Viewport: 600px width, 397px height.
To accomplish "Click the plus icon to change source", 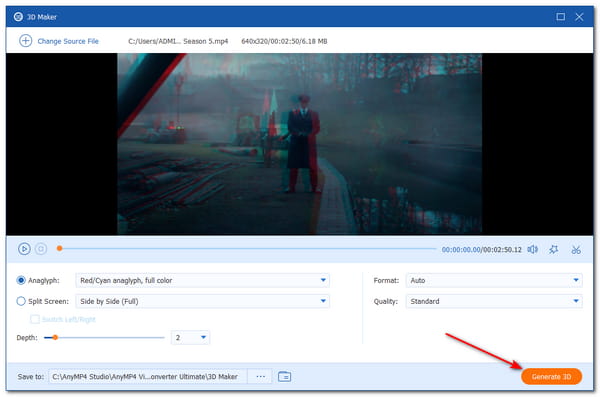I will (26, 41).
